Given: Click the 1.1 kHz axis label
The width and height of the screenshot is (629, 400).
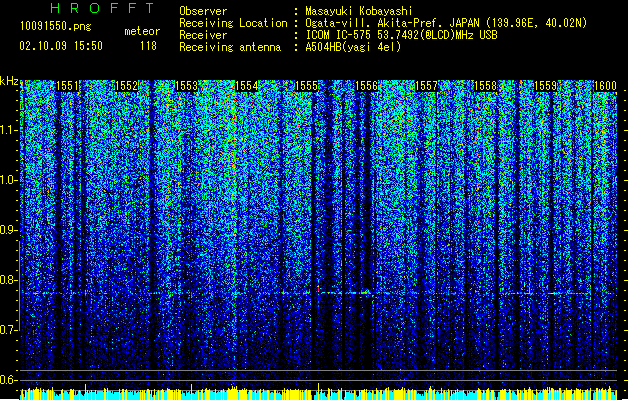Looking at the screenshot, I should coord(9,130).
